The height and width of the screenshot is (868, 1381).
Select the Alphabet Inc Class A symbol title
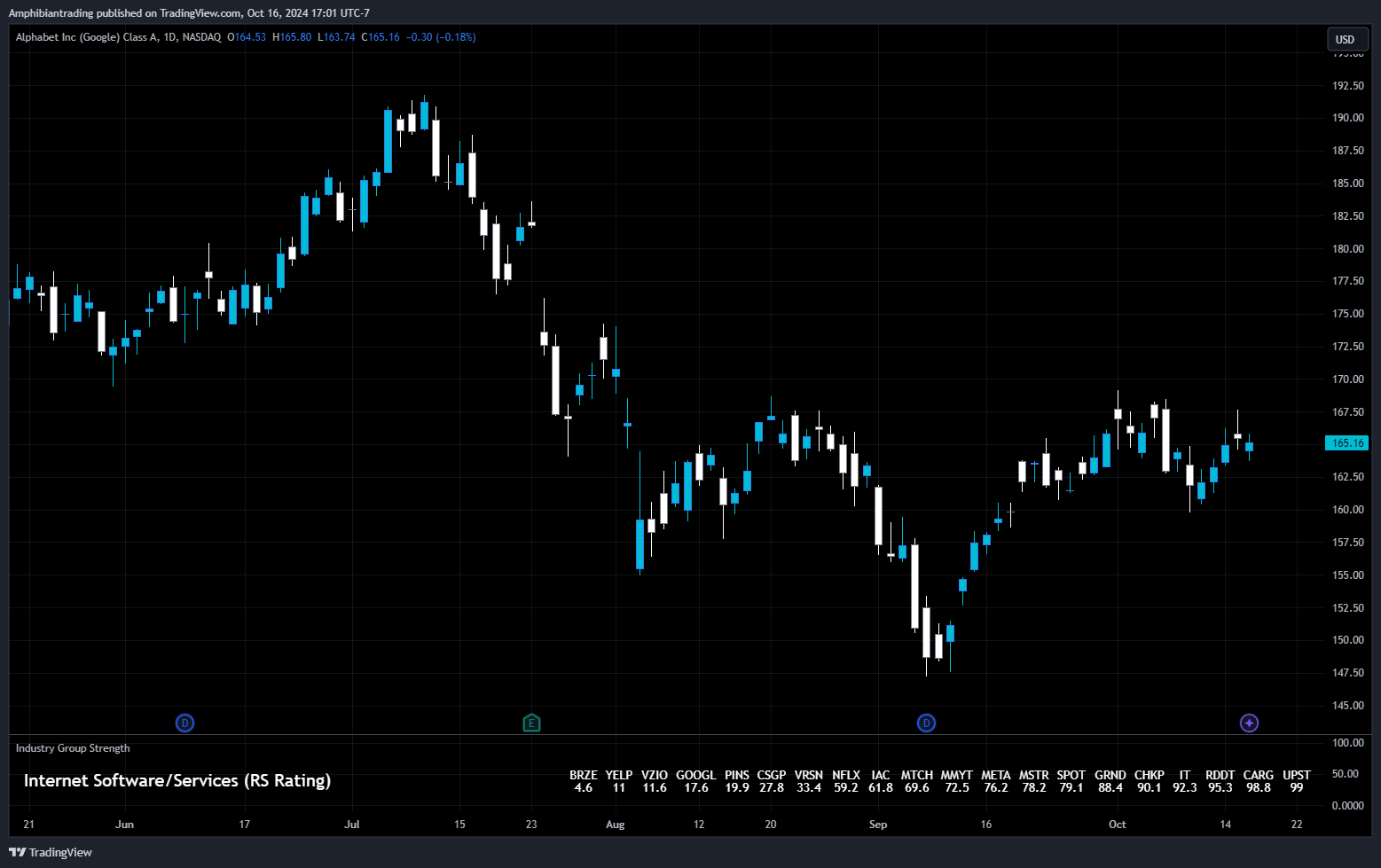[118, 37]
